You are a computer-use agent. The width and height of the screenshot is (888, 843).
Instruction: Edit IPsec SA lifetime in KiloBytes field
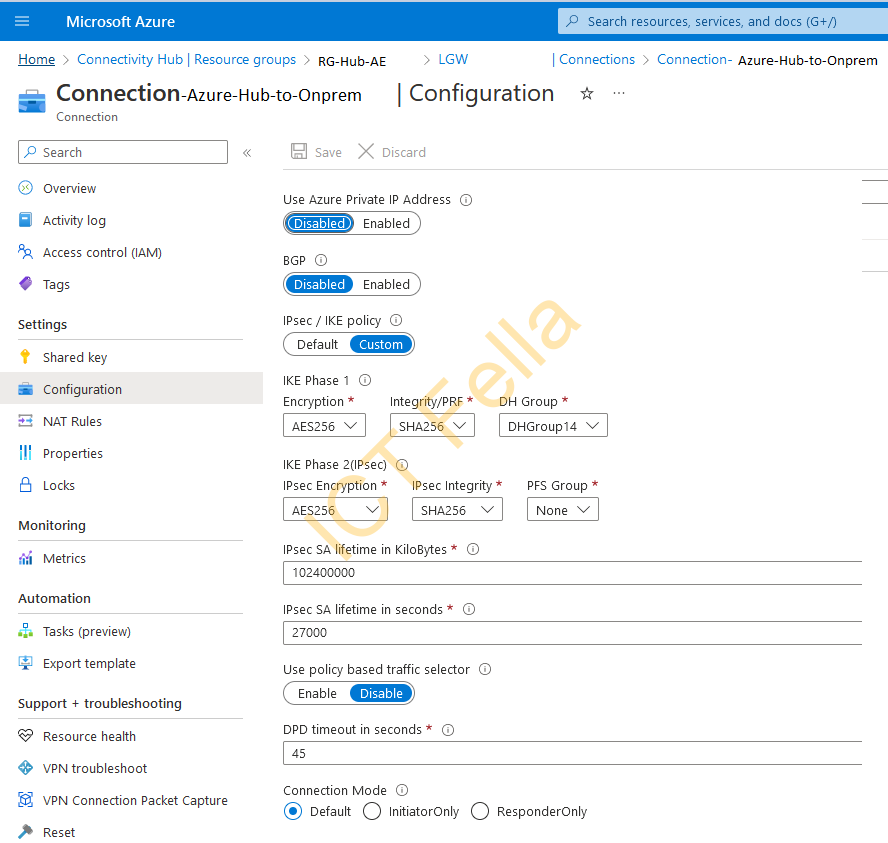pyautogui.click(x=573, y=572)
